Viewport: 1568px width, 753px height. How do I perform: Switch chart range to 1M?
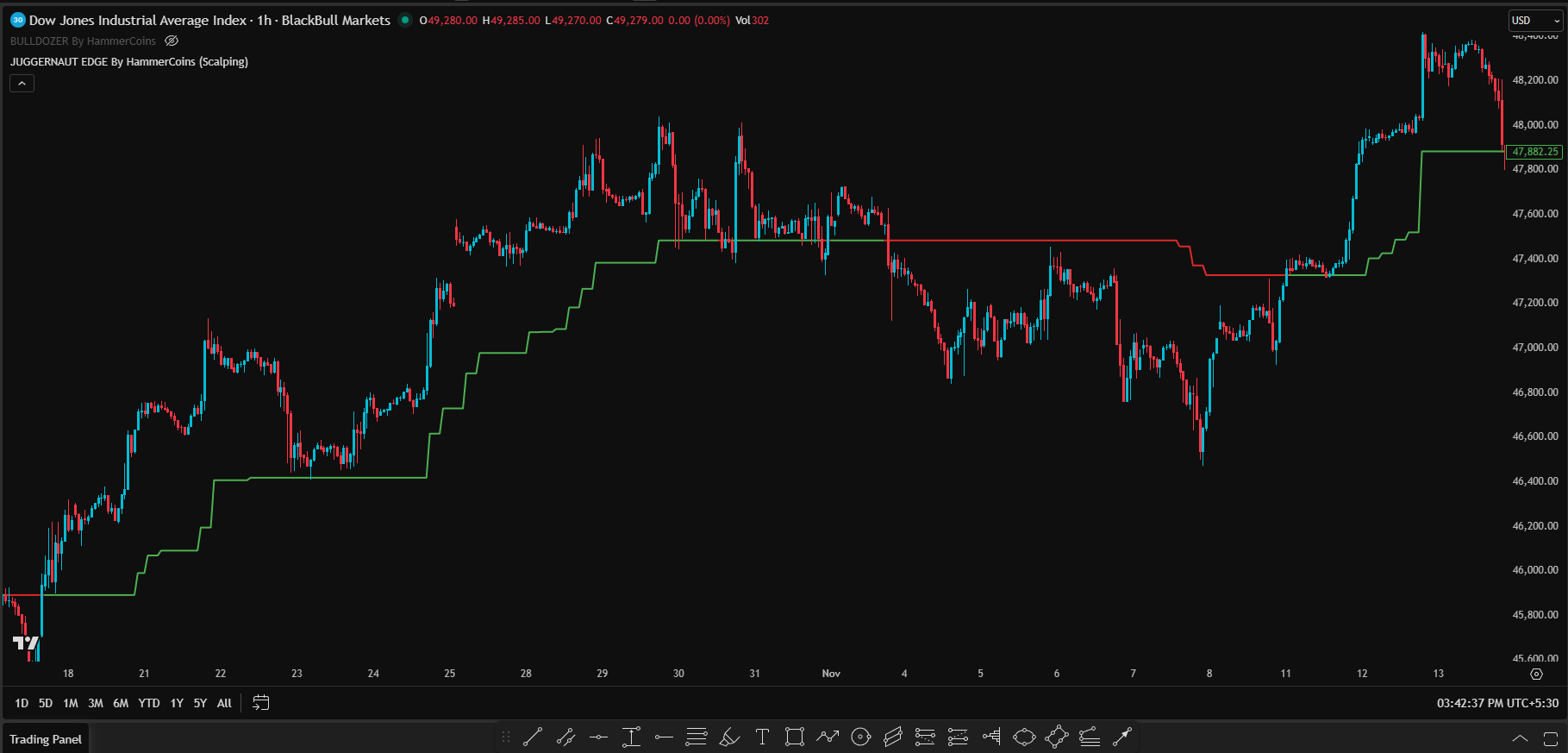tap(71, 703)
